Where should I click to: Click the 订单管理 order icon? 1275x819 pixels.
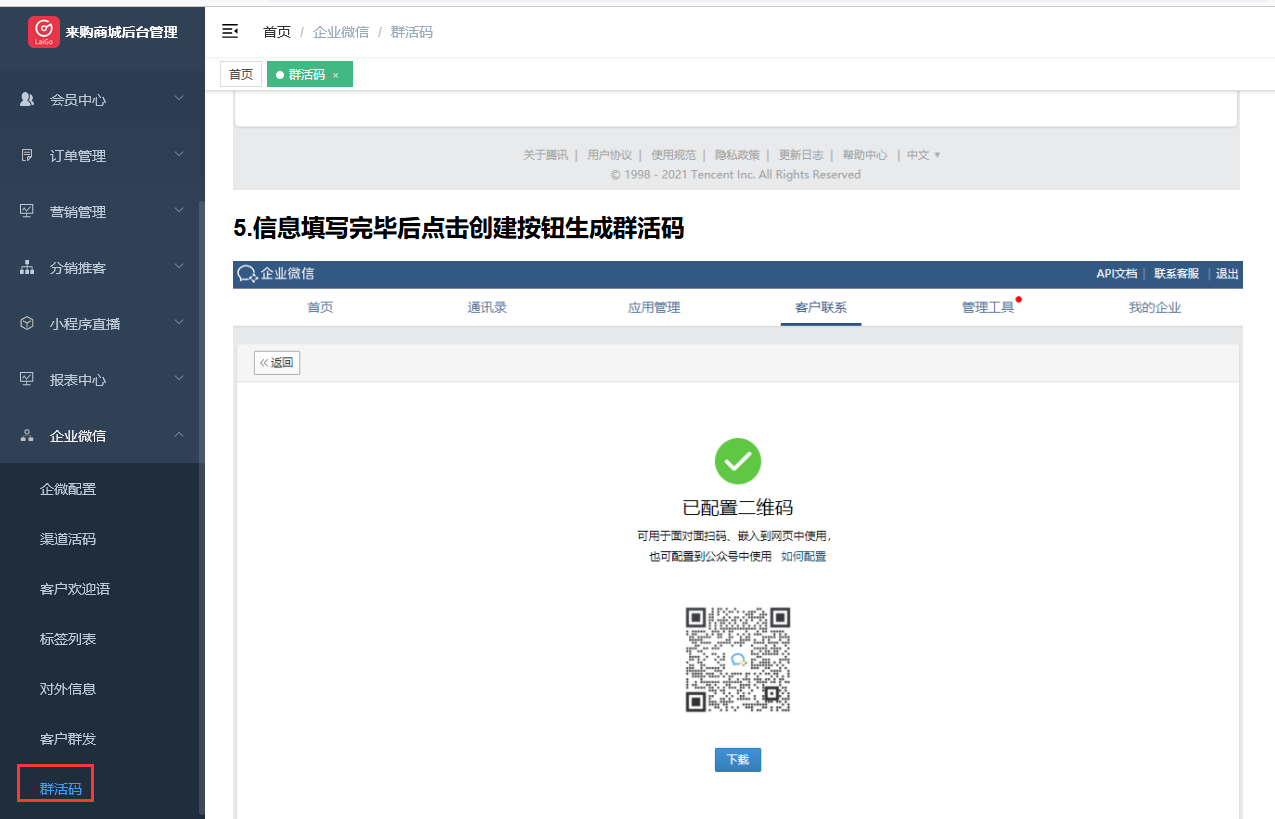click(27, 156)
